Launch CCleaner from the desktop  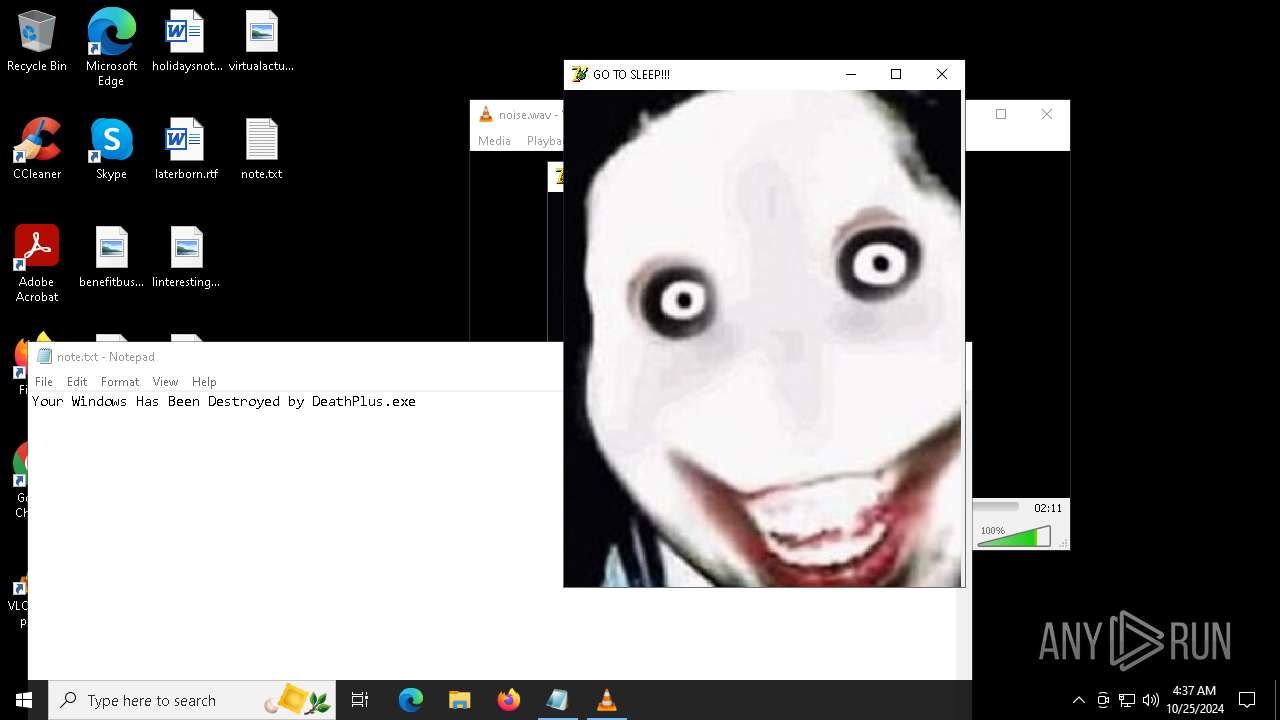click(37, 149)
